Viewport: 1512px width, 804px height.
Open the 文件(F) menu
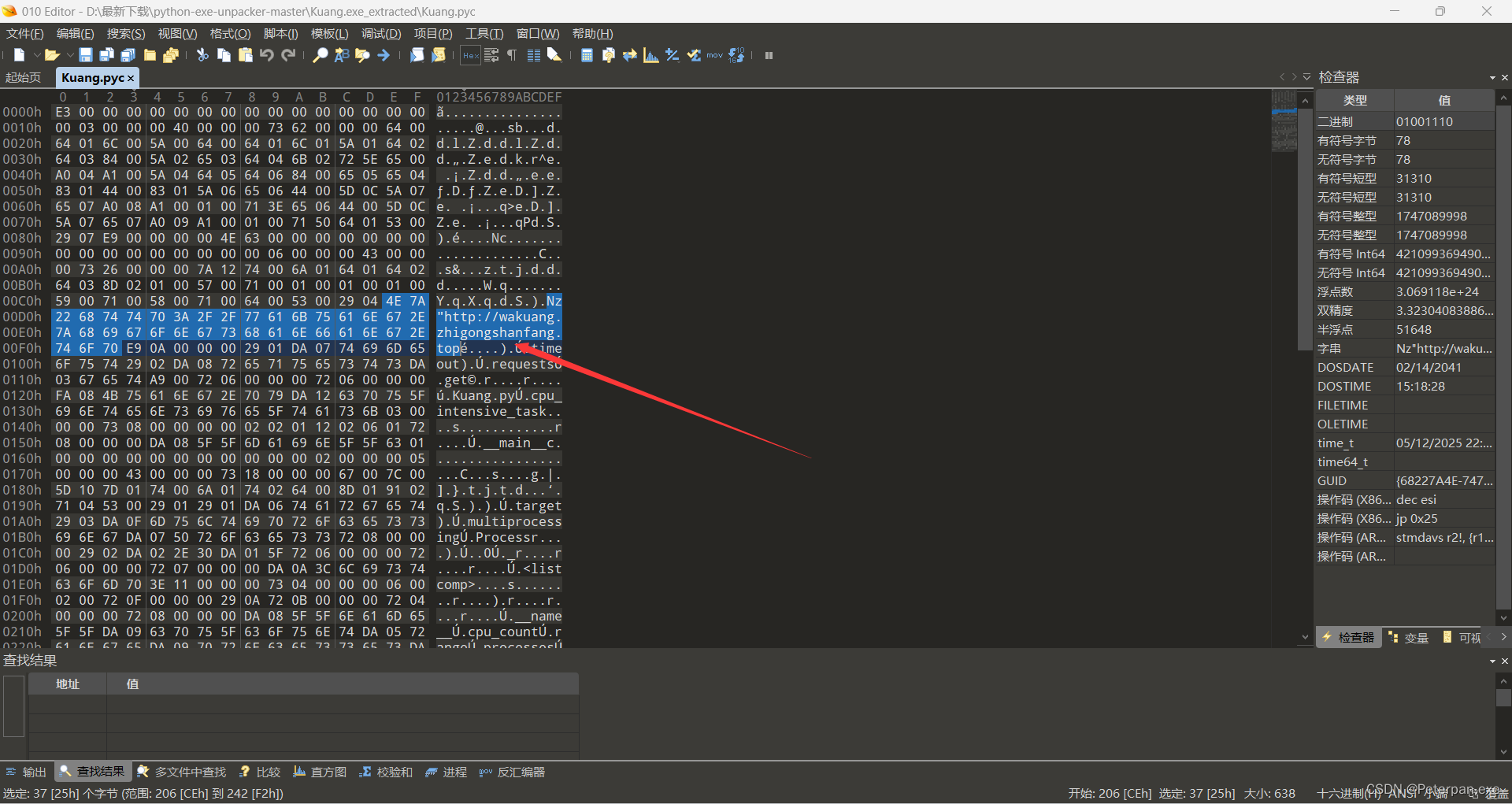coord(25,34)
